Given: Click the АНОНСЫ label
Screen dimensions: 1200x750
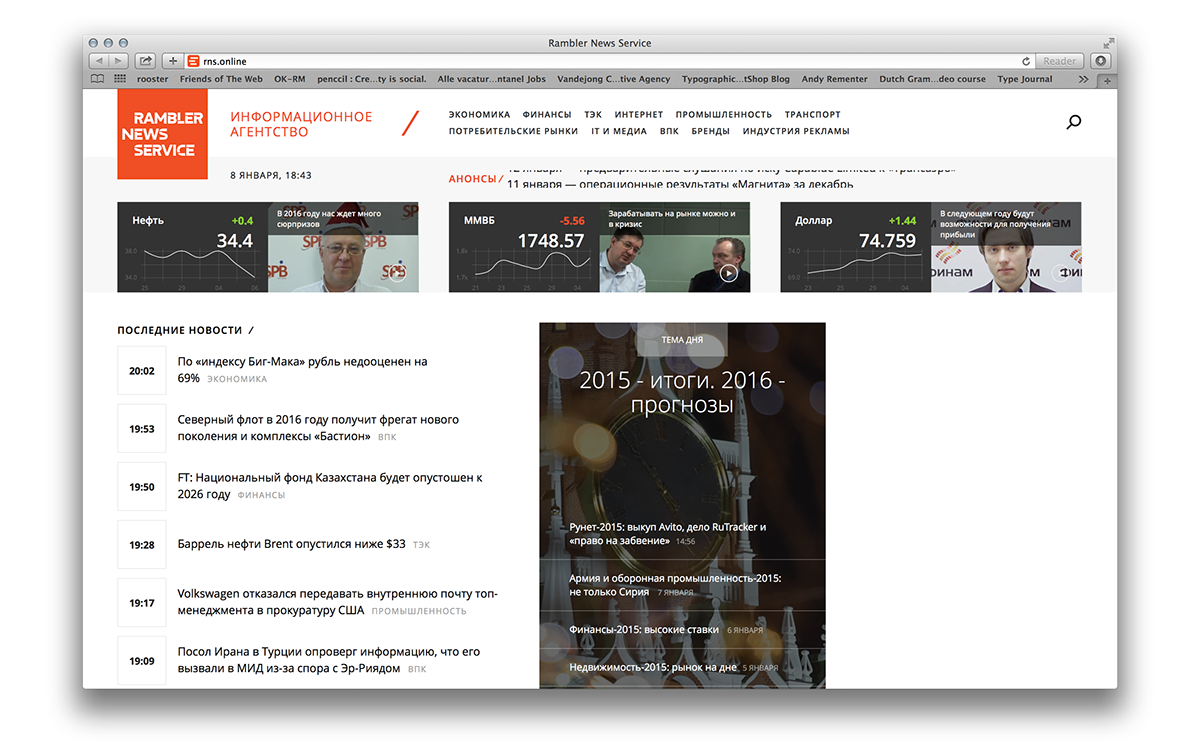Looking at the screenshot, I should [x=473, y=179].
